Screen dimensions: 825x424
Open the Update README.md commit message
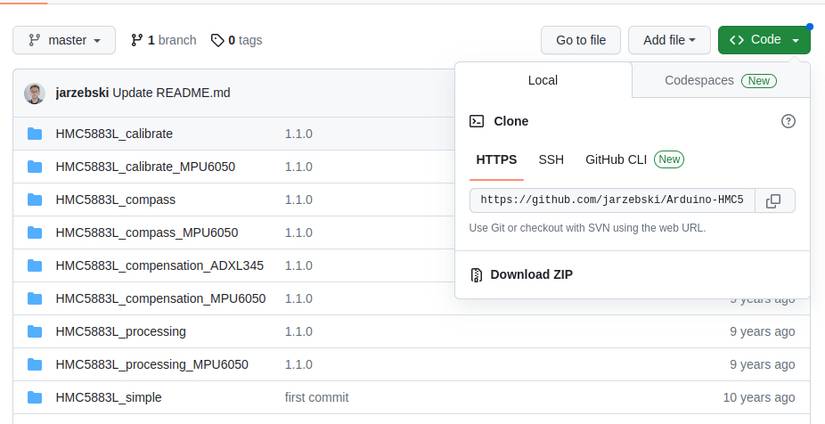tap(171, 93)
